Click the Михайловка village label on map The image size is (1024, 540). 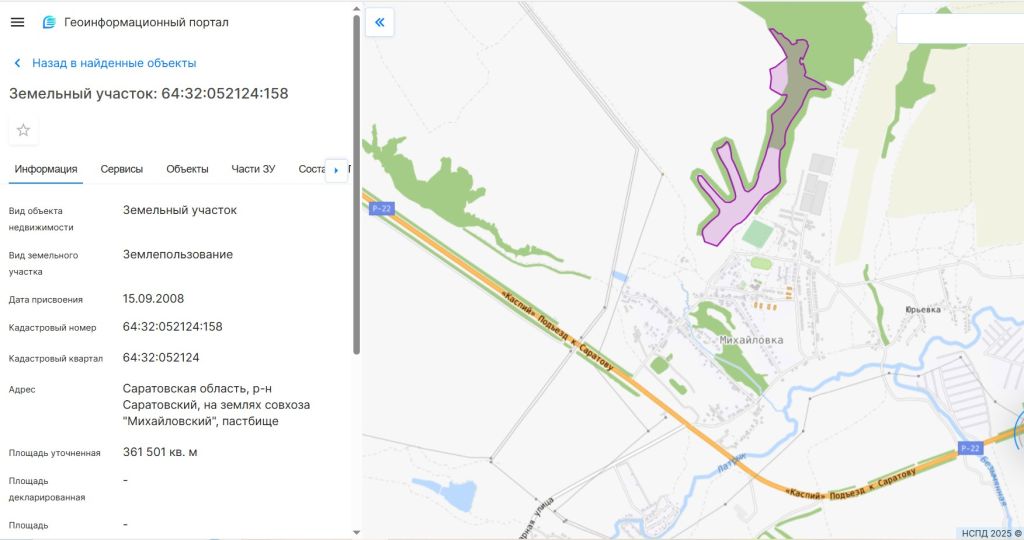coord(751,340)
